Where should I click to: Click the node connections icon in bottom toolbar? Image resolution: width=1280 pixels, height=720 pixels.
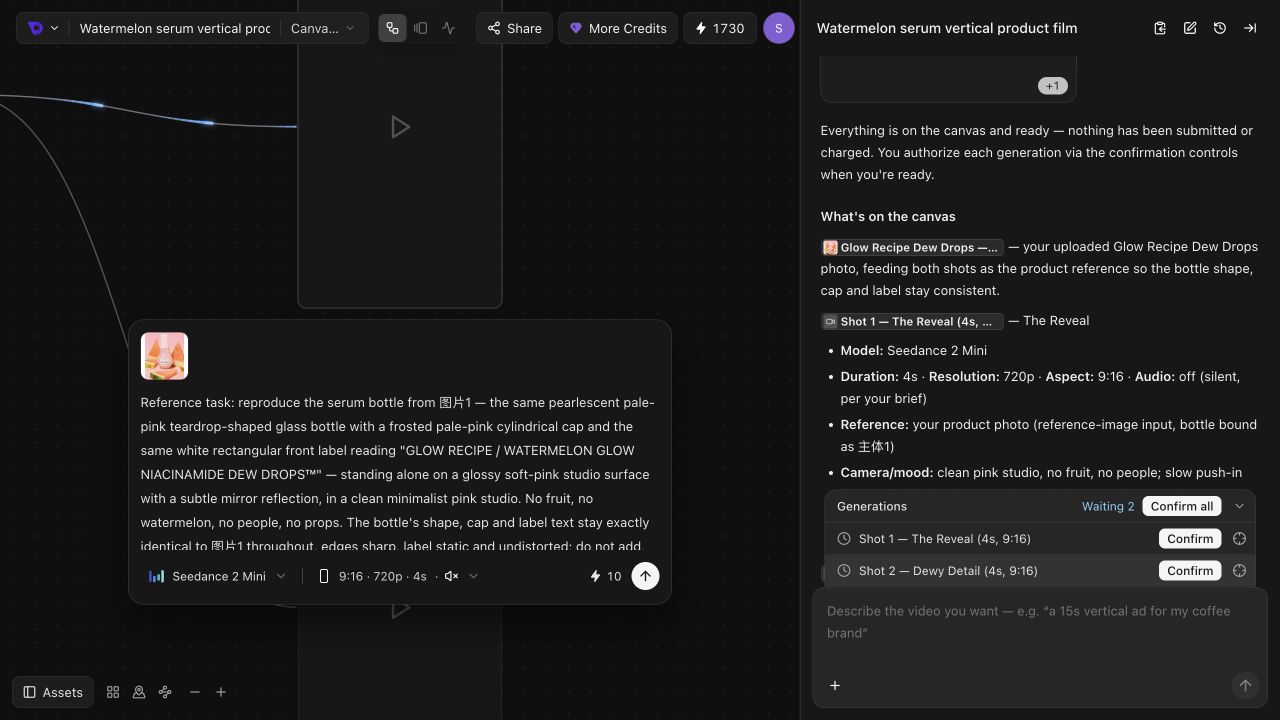(x=165, y=692)
